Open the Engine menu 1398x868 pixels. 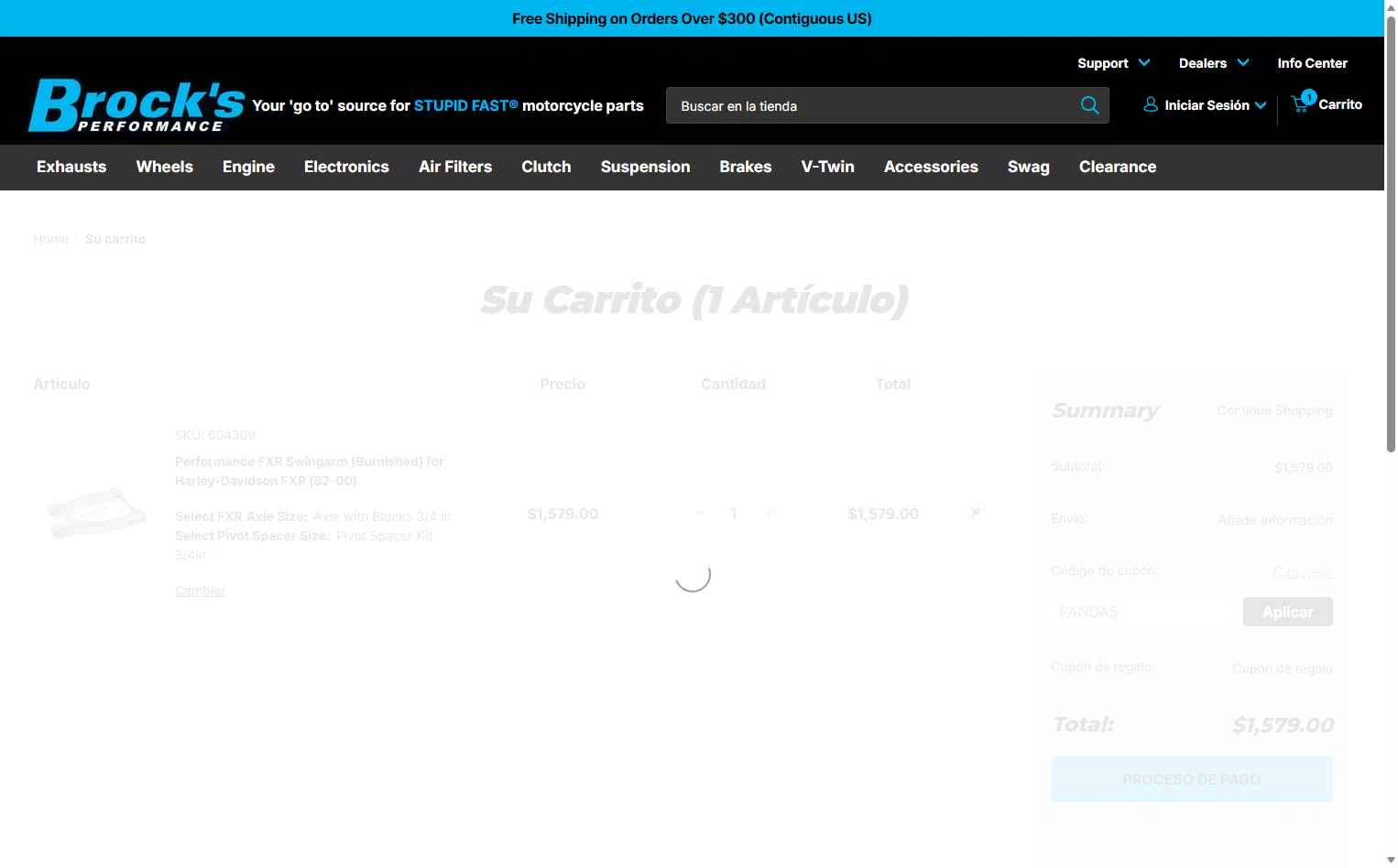(248, 167)
